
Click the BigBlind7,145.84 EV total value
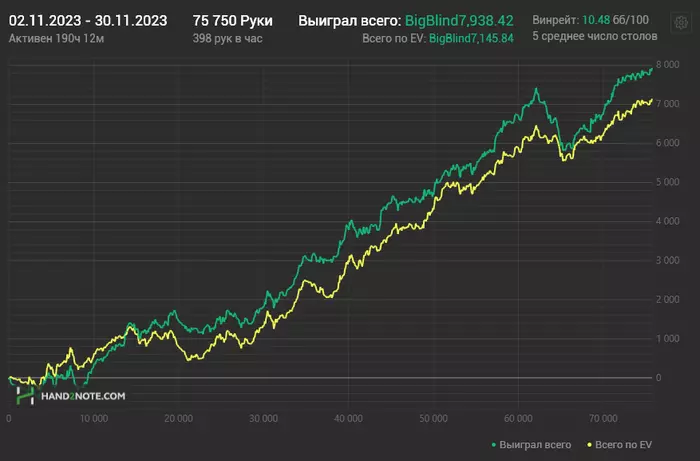click(x=471, y=38)
